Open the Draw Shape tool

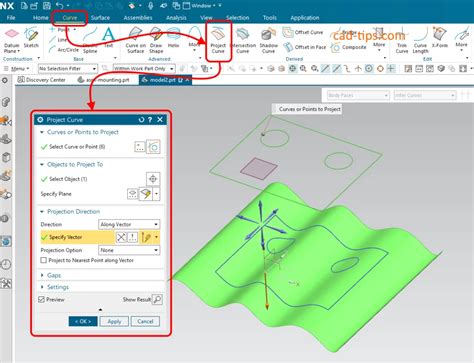tap(156, 41)
